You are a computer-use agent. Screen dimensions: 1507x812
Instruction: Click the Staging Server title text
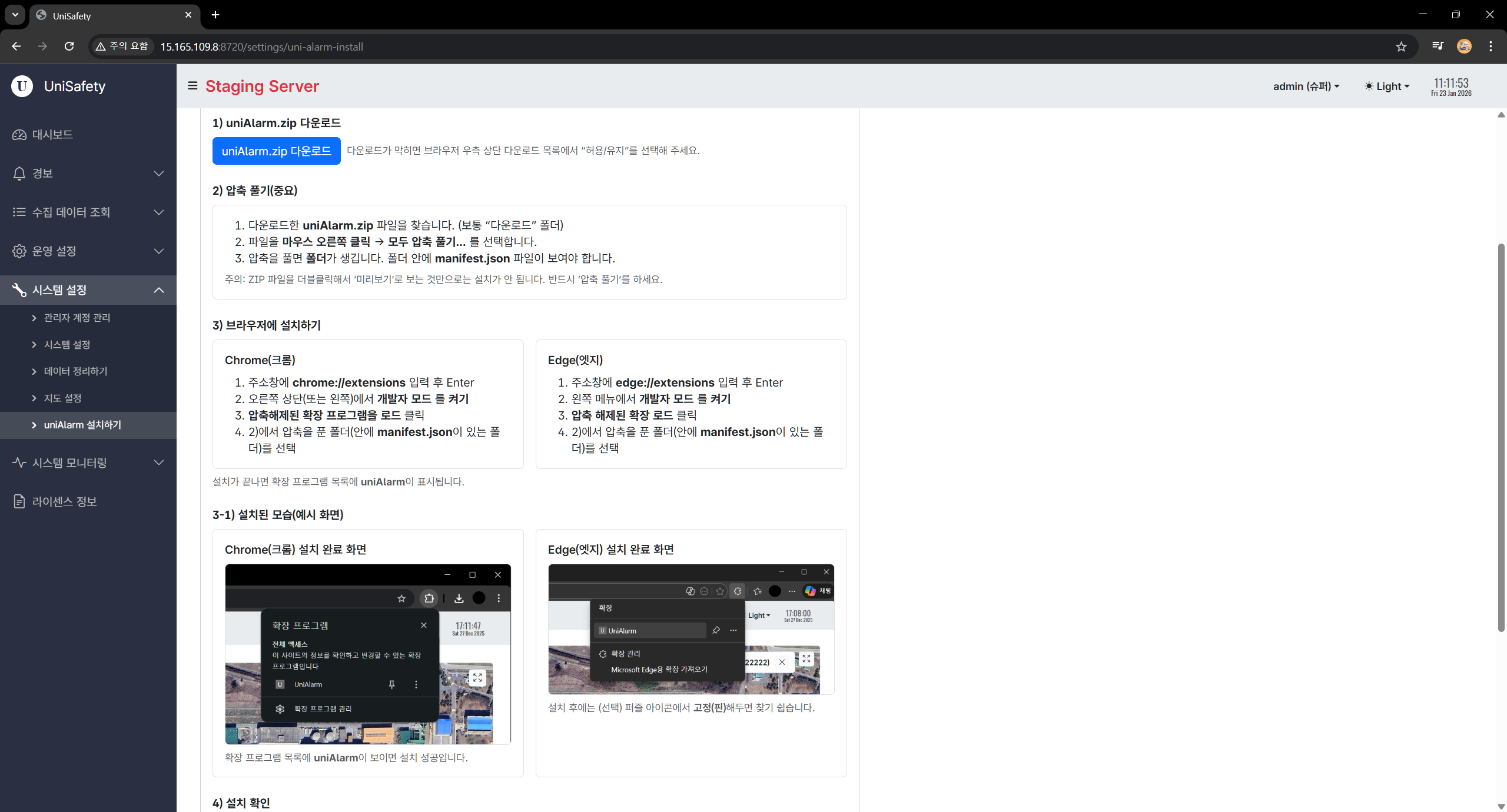(262, 86)
